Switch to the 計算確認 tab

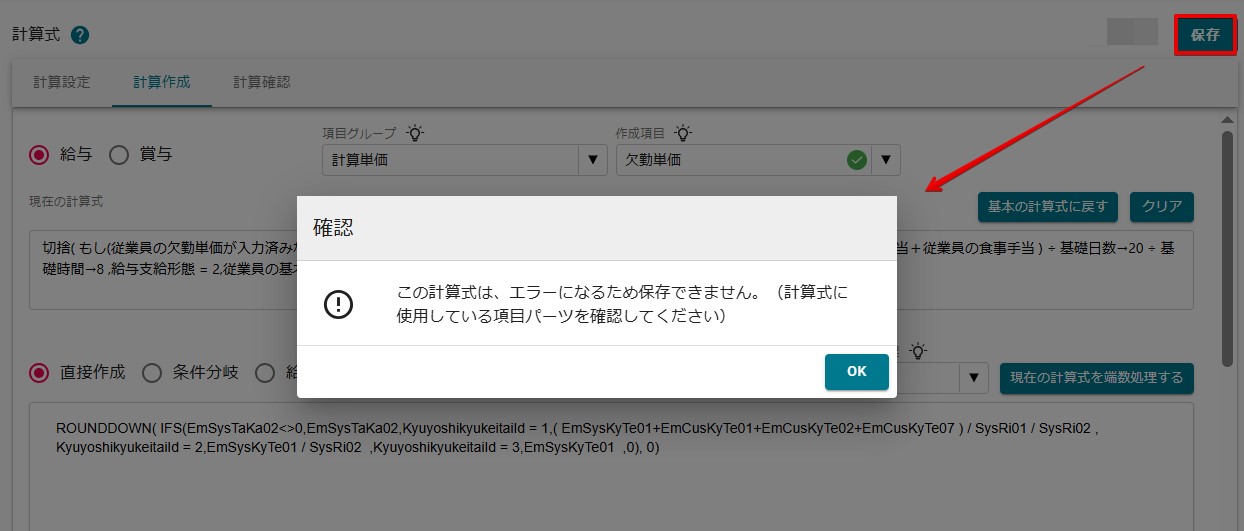click(262, 82)
